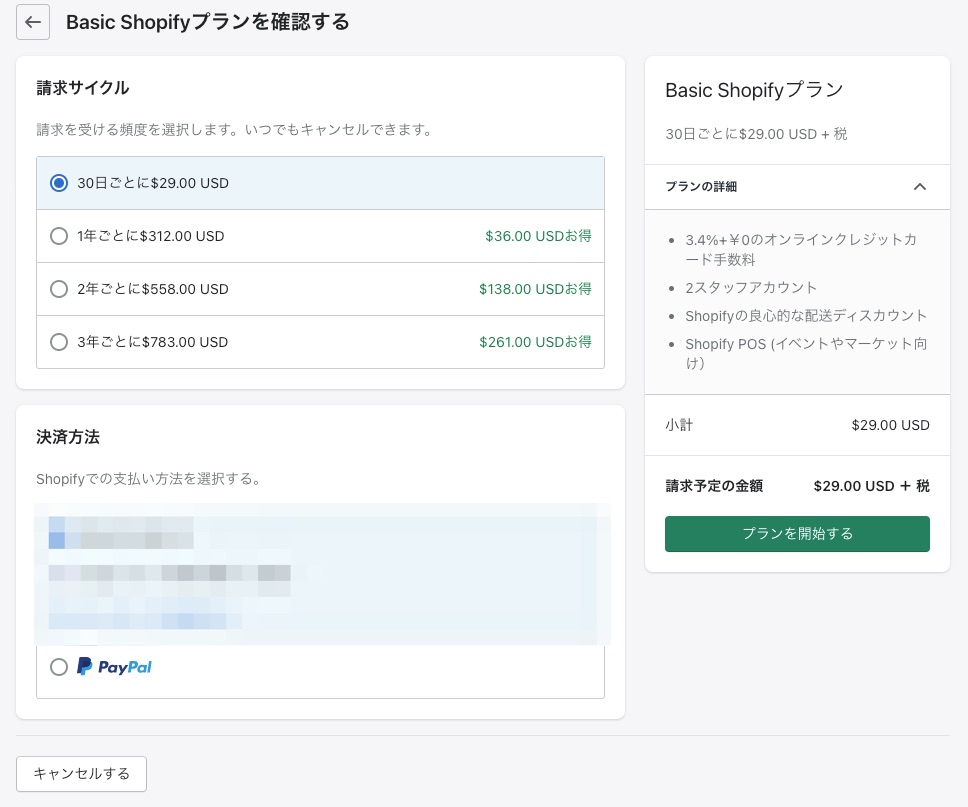Click the Basic Shopifyプラン card title
The image size is (968, 807).
[x=754, y=90]
